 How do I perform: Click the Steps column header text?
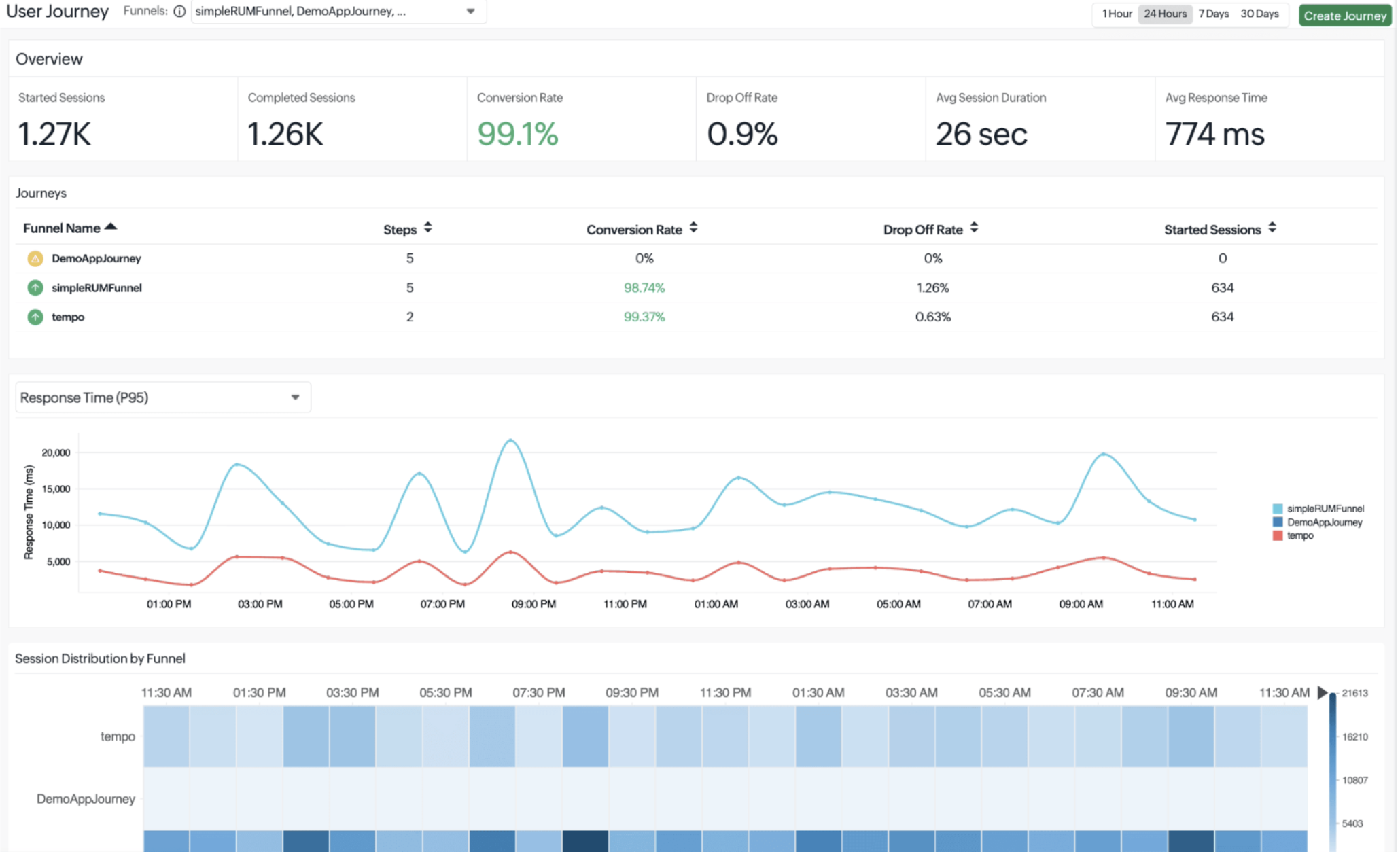[400, 230]
